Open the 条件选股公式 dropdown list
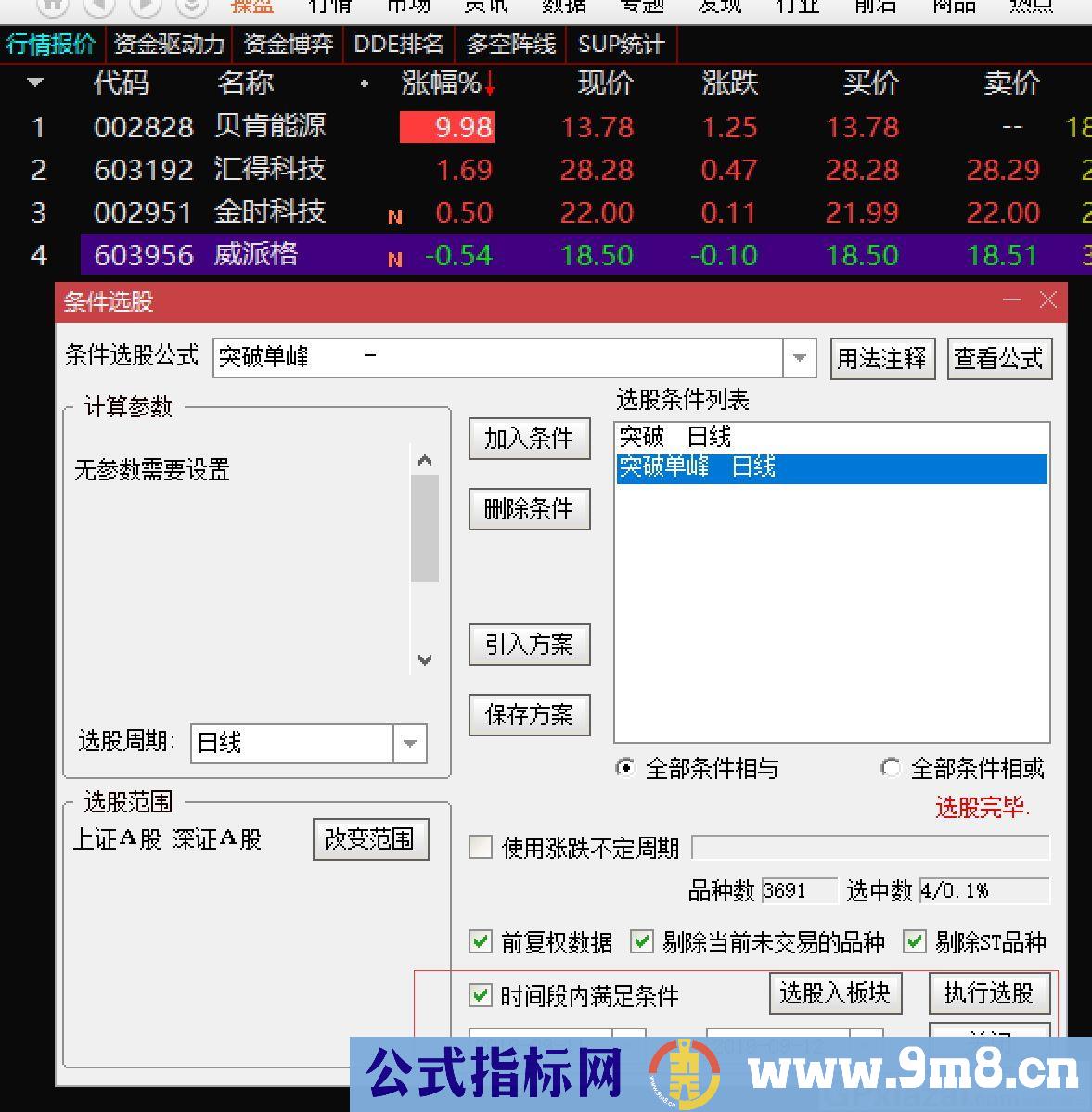 799,357
